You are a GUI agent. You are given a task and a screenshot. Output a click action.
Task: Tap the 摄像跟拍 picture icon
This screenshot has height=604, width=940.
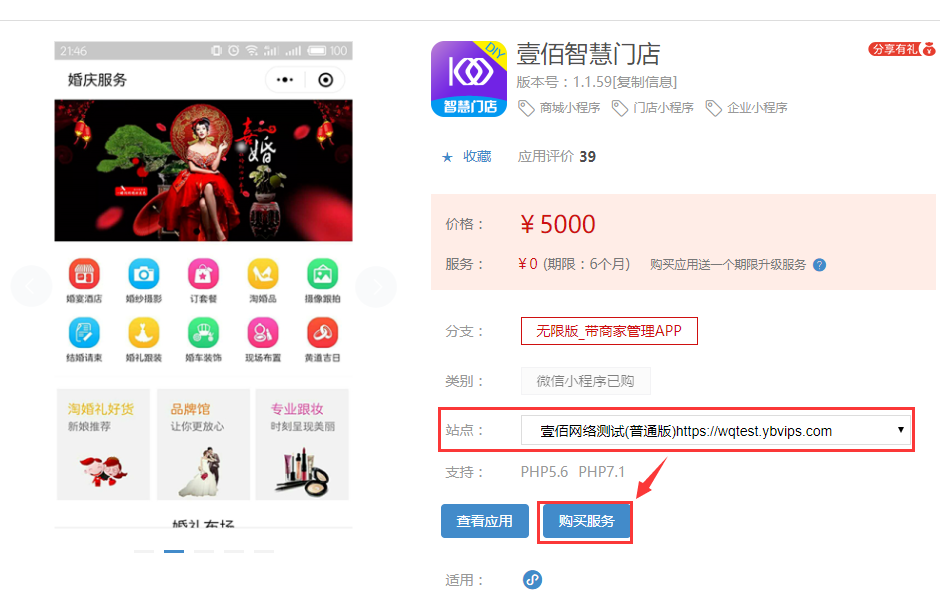pyautogui.click(x=323, y=274)
